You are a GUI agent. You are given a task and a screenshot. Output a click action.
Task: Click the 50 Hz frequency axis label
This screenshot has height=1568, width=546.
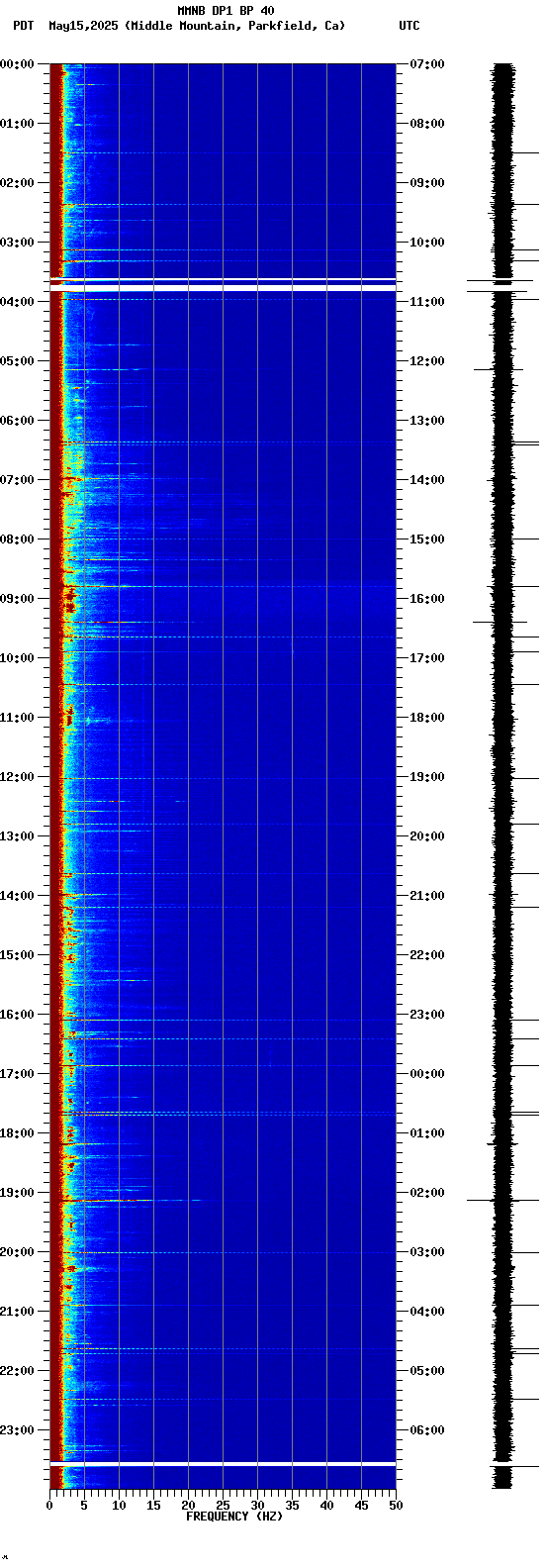(396, 1506)
